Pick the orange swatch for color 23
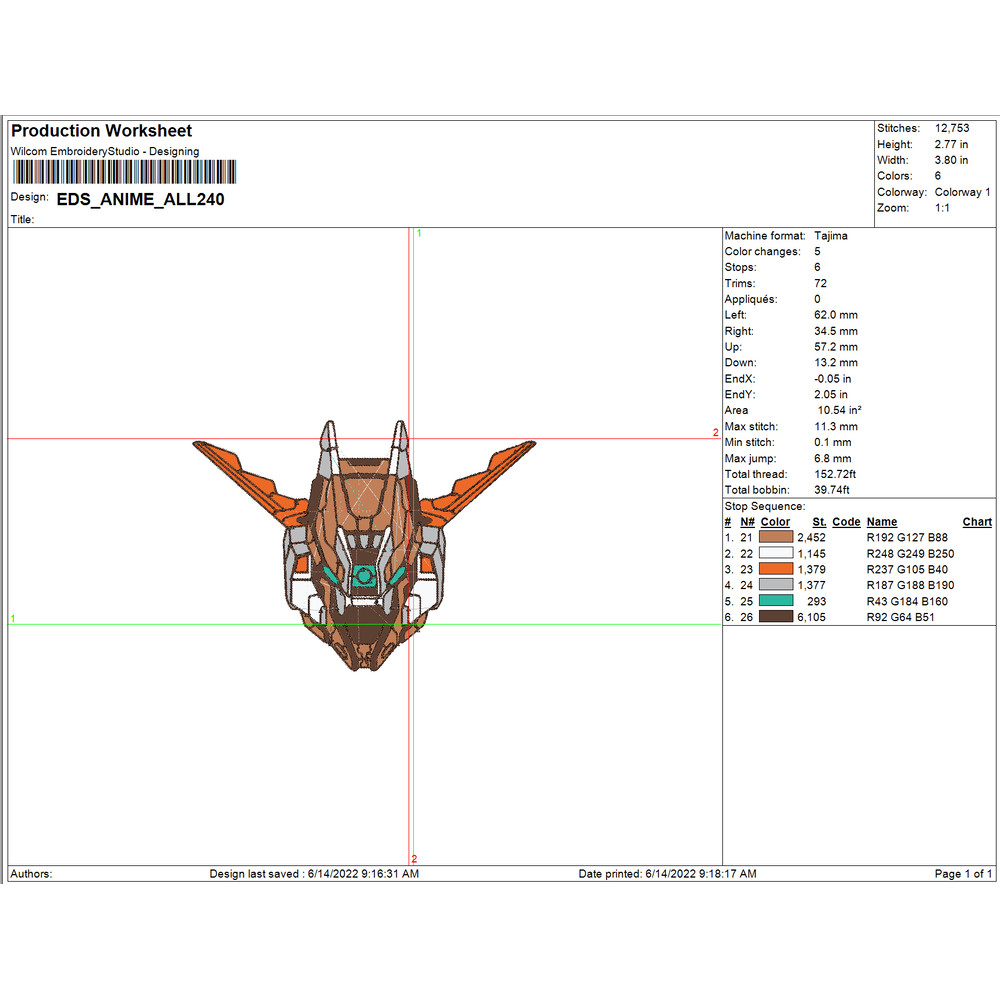The width and height of the screenshot is (1000, 1000). (777, 570)
